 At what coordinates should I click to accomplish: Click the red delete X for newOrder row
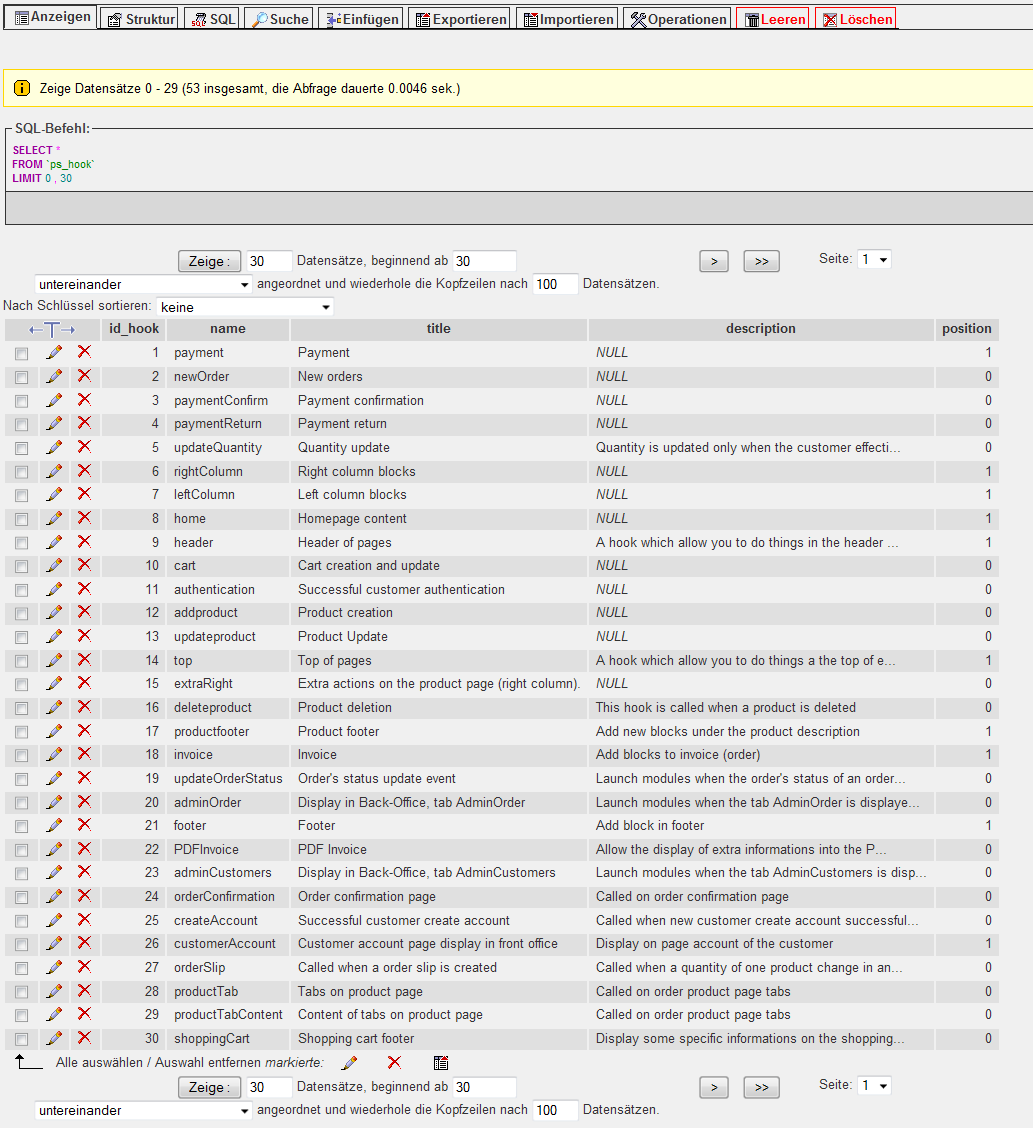point(84,376)
